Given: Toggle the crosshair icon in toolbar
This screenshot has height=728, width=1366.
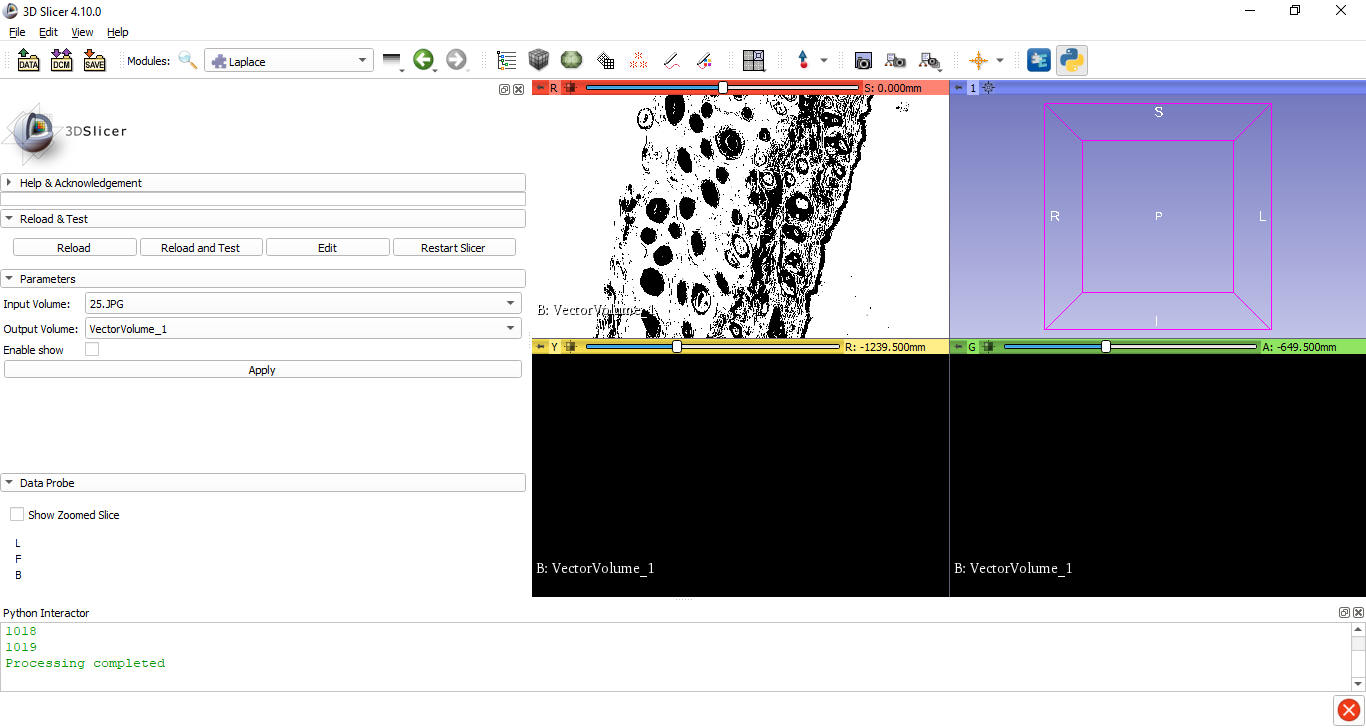Looking at the screenshot, I should point(978,61).
